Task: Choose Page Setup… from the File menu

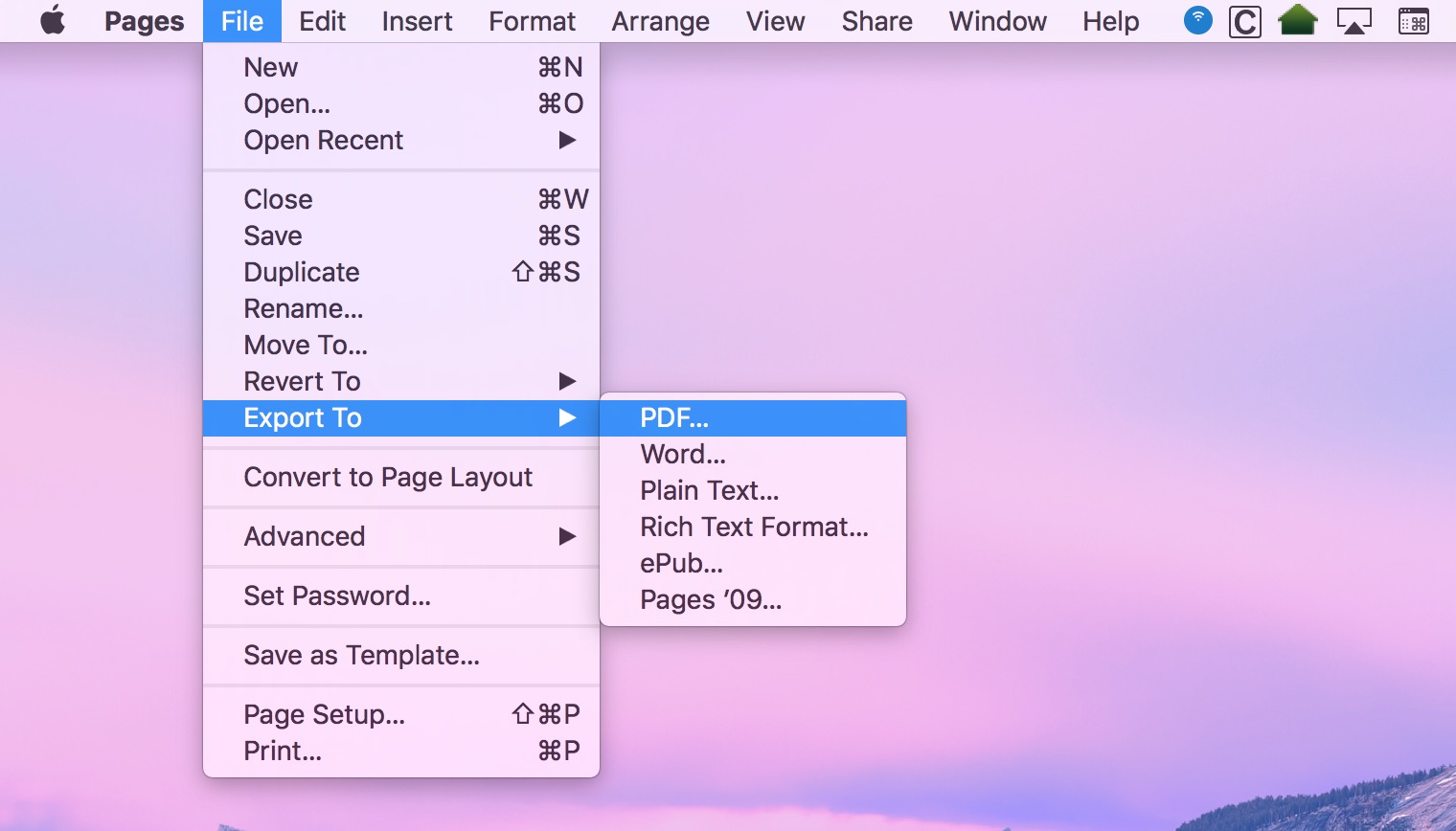Action: click(401, 714)
